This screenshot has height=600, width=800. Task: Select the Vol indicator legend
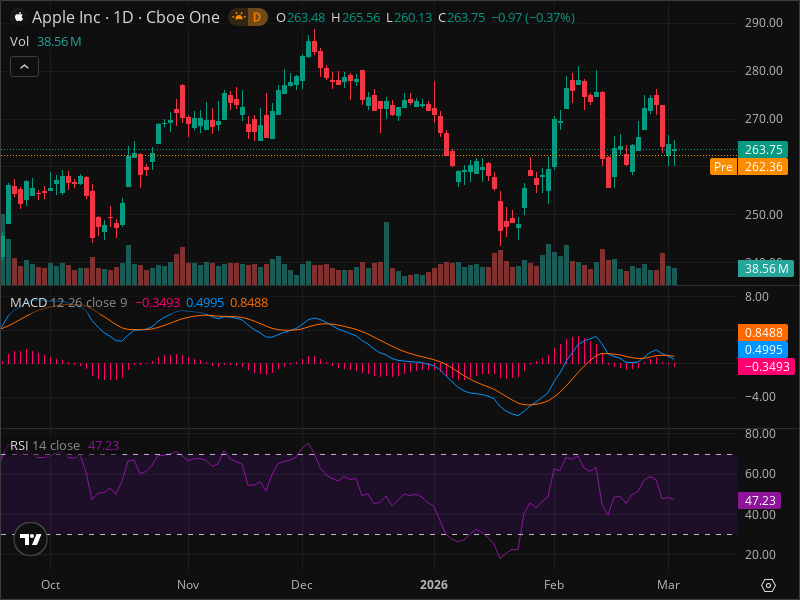tap(19, 42)
